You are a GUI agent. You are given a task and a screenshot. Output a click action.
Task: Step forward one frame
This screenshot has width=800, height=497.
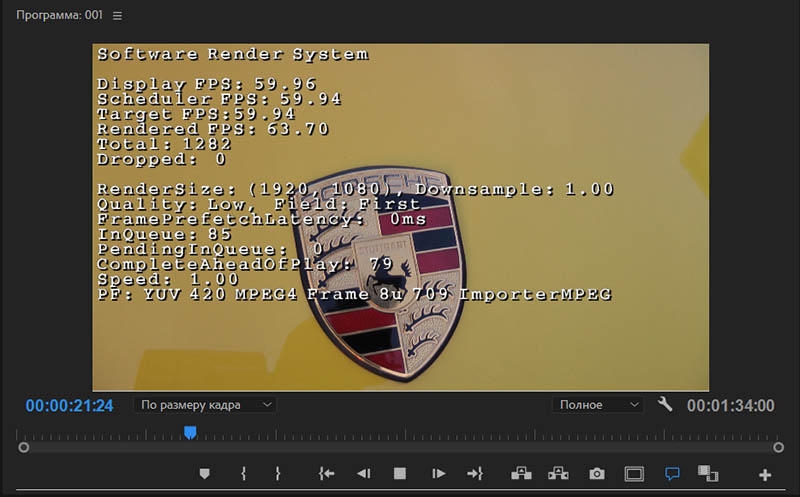point(438,474)
